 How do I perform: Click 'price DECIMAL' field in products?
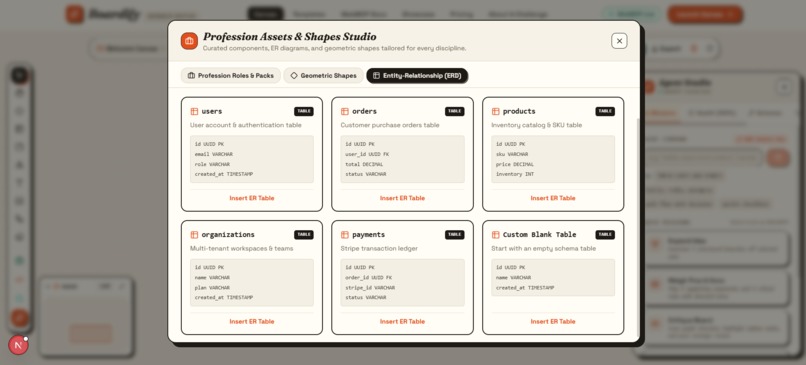point(515,165)
